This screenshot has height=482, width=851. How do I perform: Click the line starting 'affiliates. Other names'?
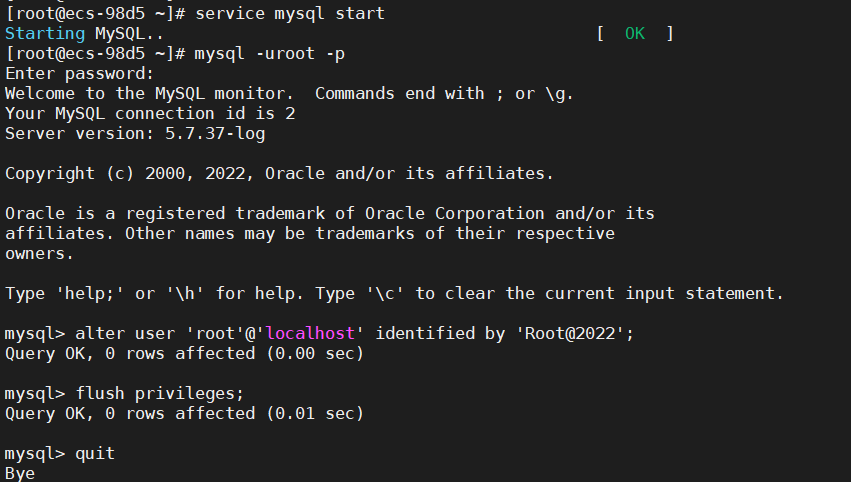click(310, 233)
